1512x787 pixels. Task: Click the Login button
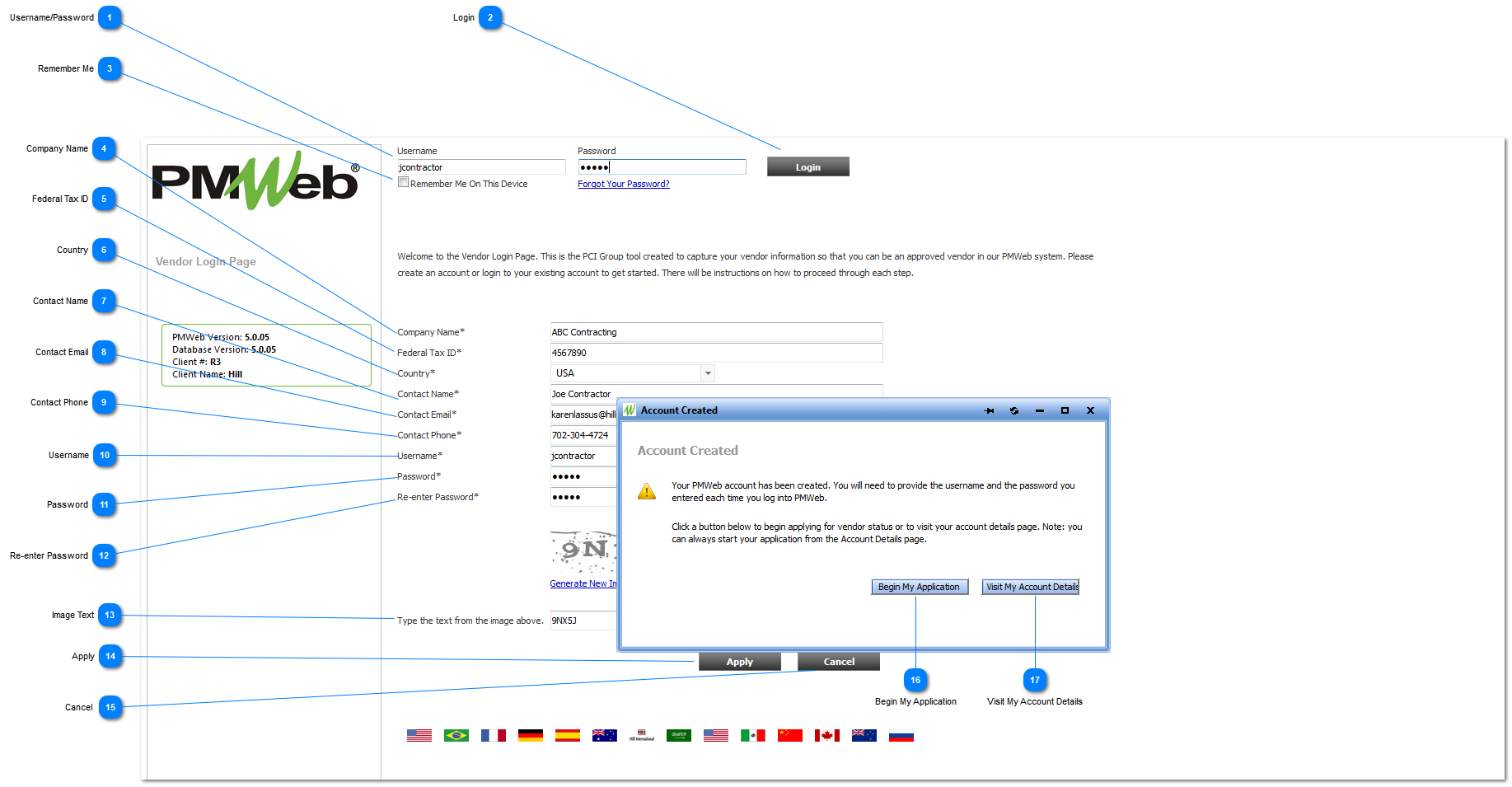807,167
